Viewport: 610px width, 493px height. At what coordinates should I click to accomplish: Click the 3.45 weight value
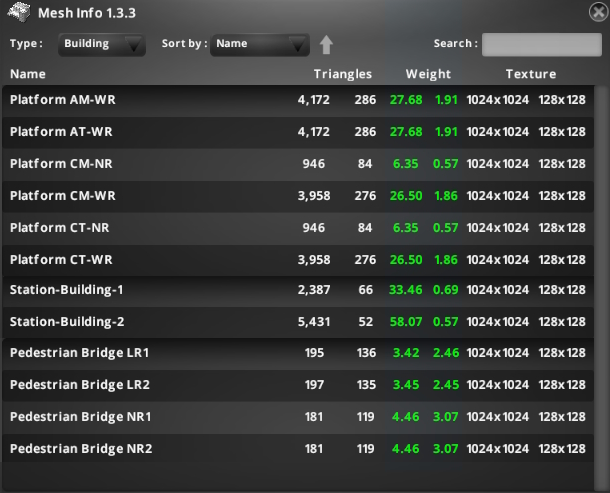406,385
